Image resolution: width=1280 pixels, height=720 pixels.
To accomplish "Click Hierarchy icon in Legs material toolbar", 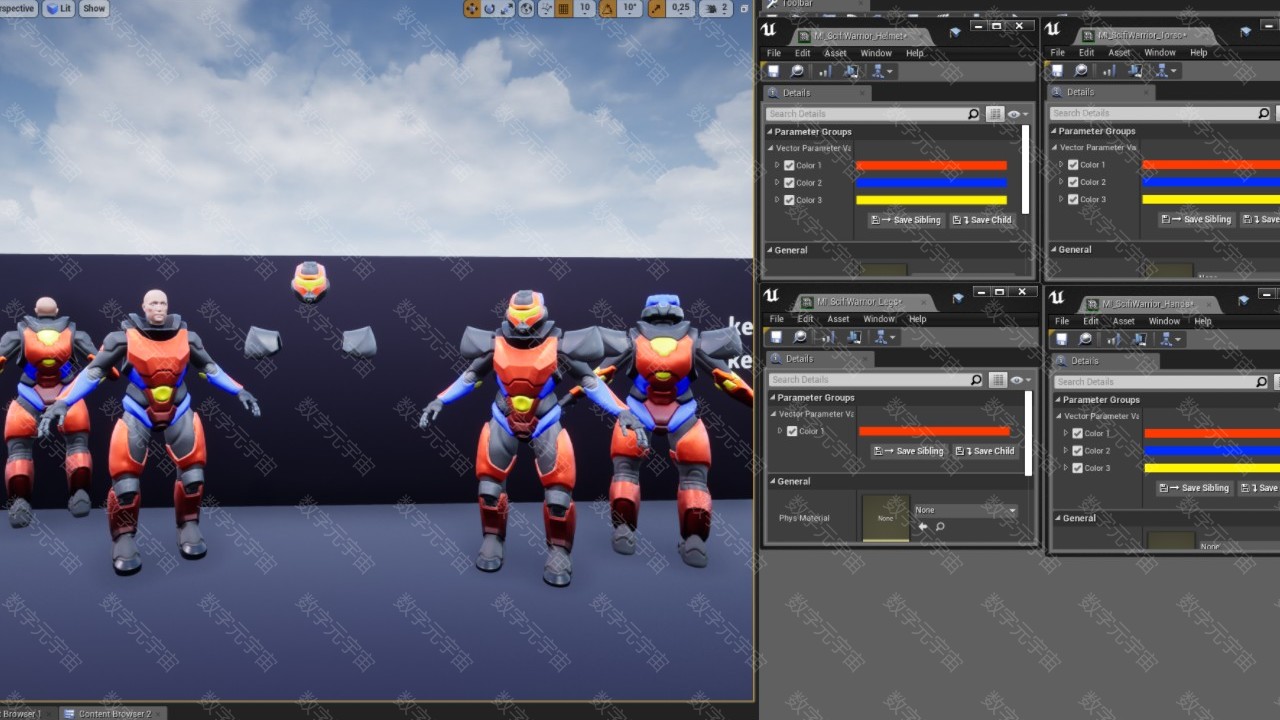I will (884, 338).
